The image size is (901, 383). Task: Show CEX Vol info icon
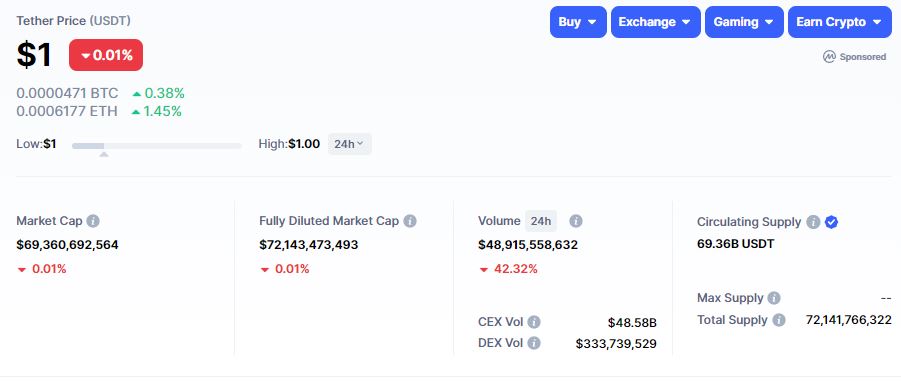pyautogui.click(x=534, y=322)
